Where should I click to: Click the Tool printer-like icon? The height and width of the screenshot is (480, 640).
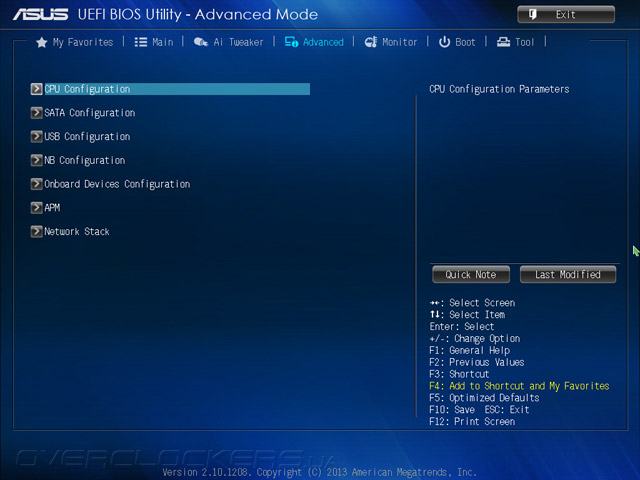(503, 42)
